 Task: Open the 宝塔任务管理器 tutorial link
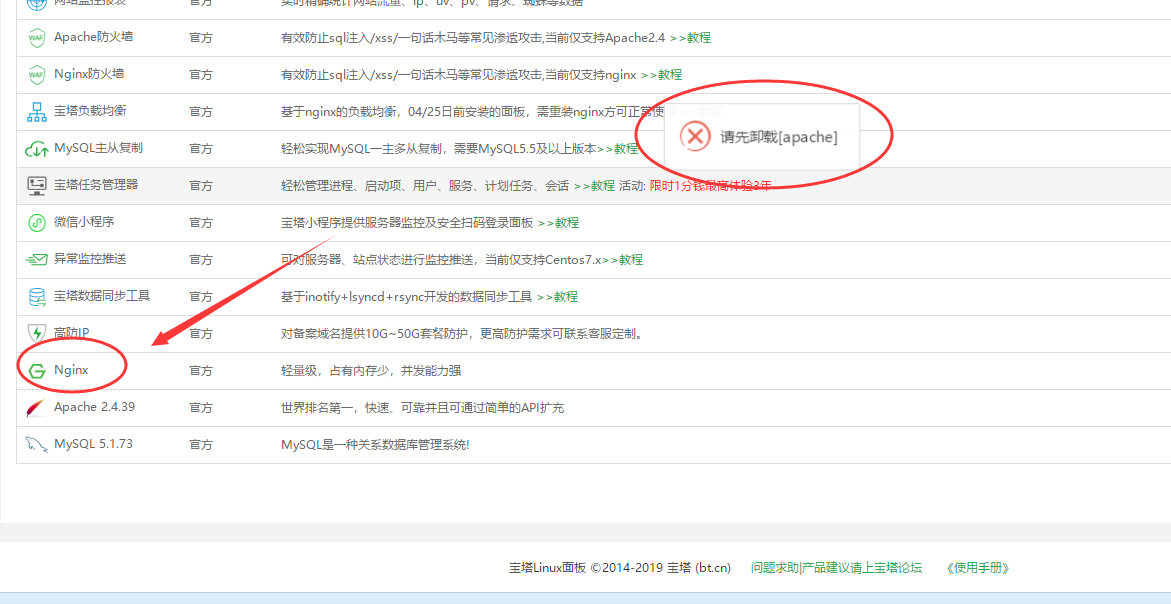coord(594,186)
